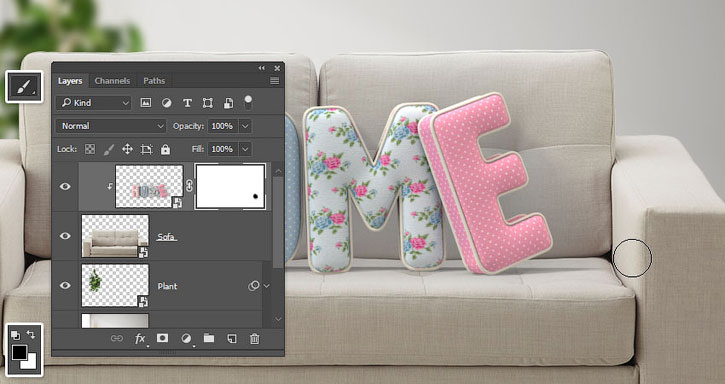Viewport: 725px width, 384px height.
Task: Create a new group folder
Action: tap(209, 338)
